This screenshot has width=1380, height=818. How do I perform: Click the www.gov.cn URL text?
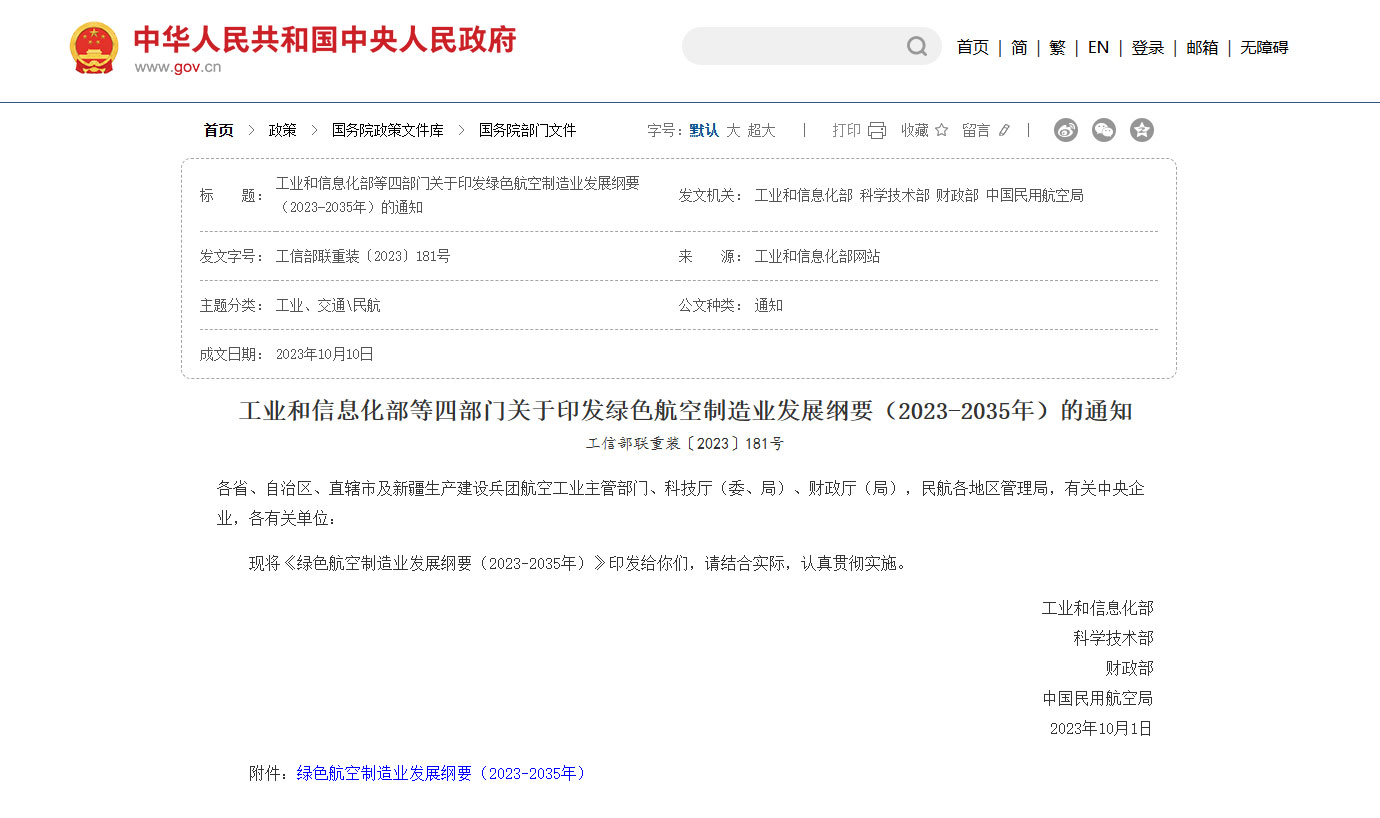tap(178, 68)
